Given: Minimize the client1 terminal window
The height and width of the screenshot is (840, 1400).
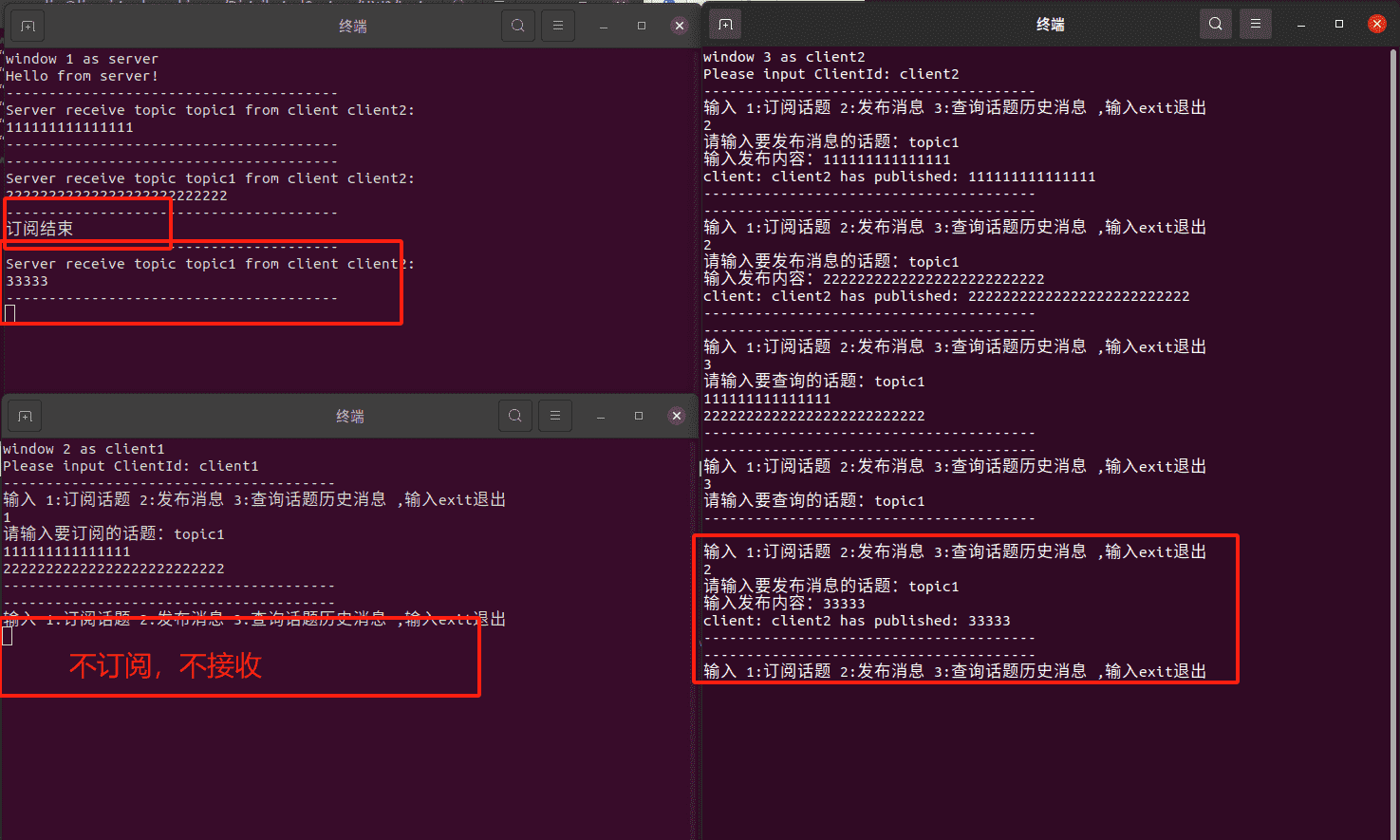Looking at the screenshot, I should 601,416.
